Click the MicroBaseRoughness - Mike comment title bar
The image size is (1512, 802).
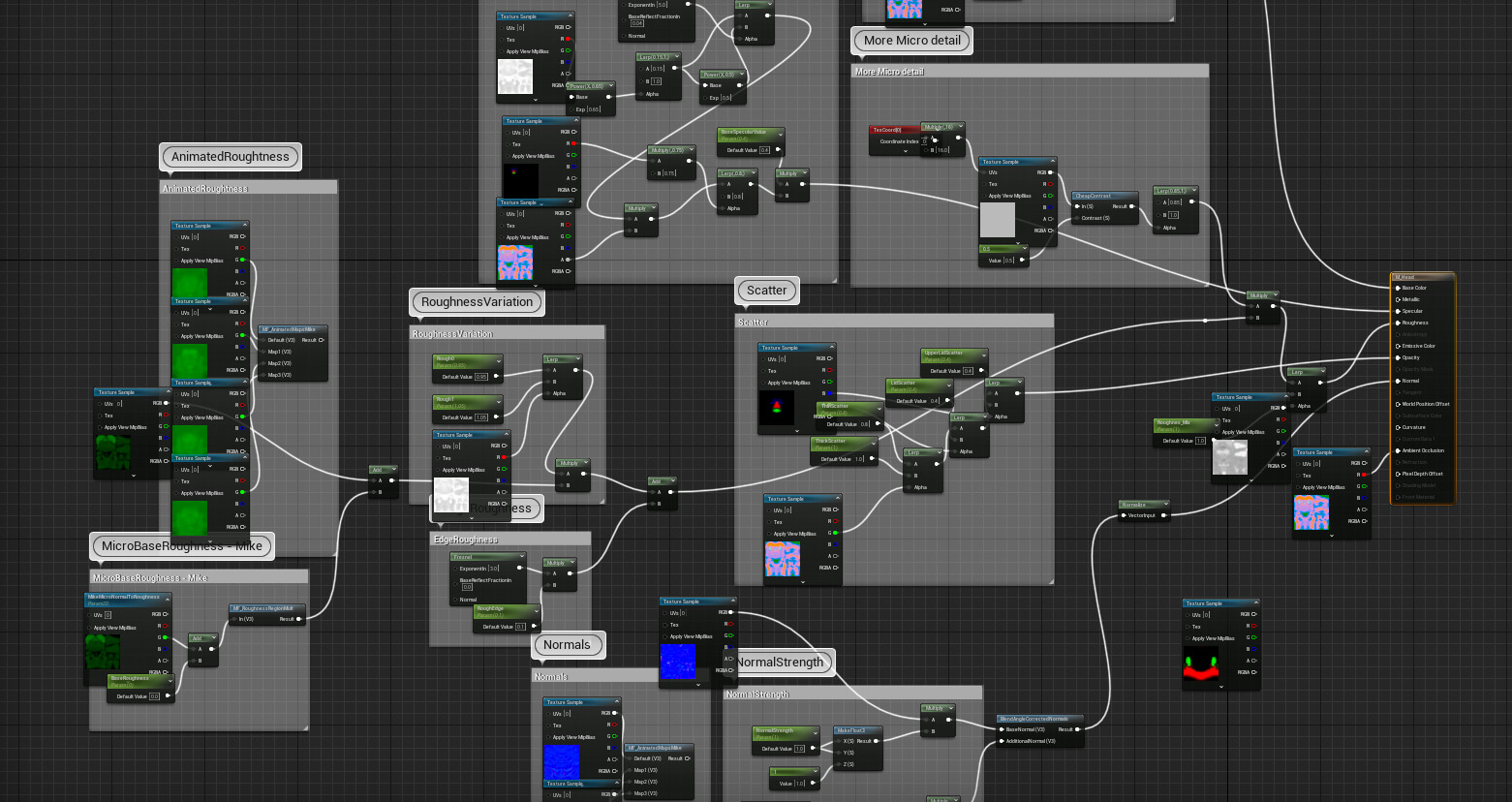pyautogui.click(x=199, y=577)
